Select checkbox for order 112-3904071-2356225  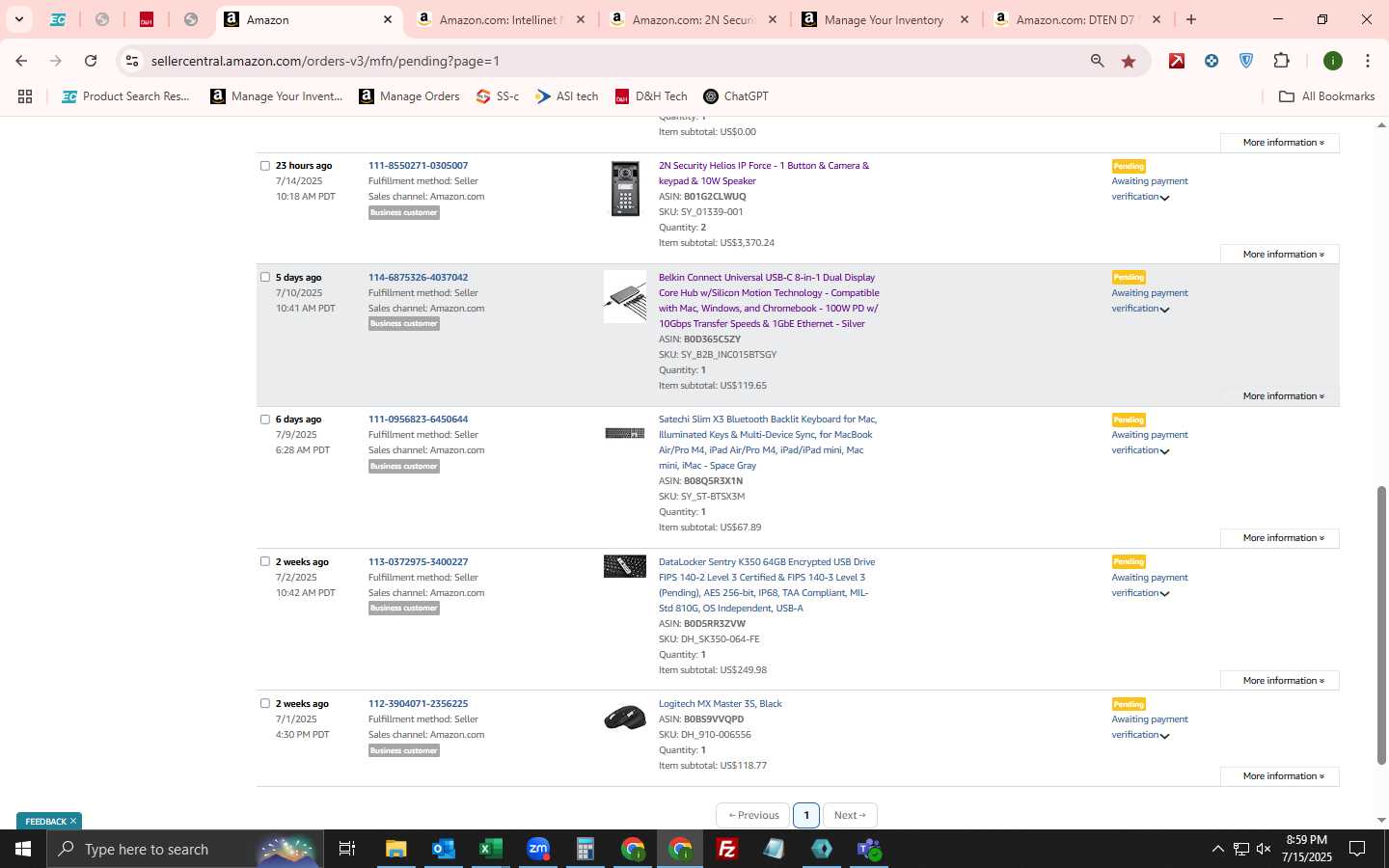point(265,703)
